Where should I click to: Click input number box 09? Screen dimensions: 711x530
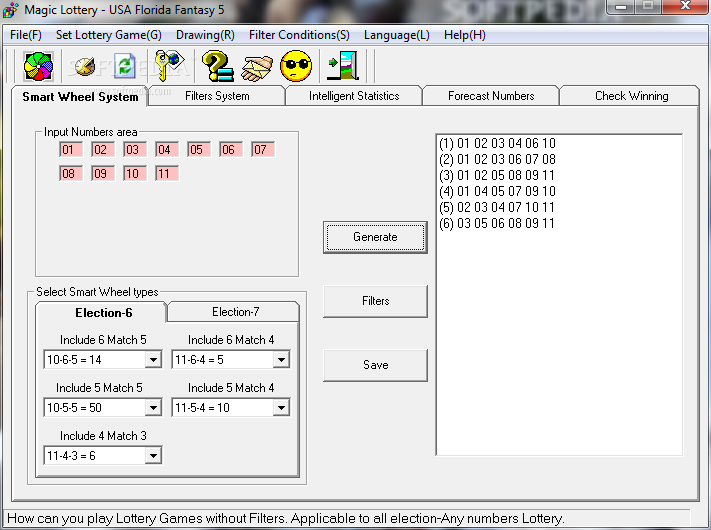coord(103,174)
